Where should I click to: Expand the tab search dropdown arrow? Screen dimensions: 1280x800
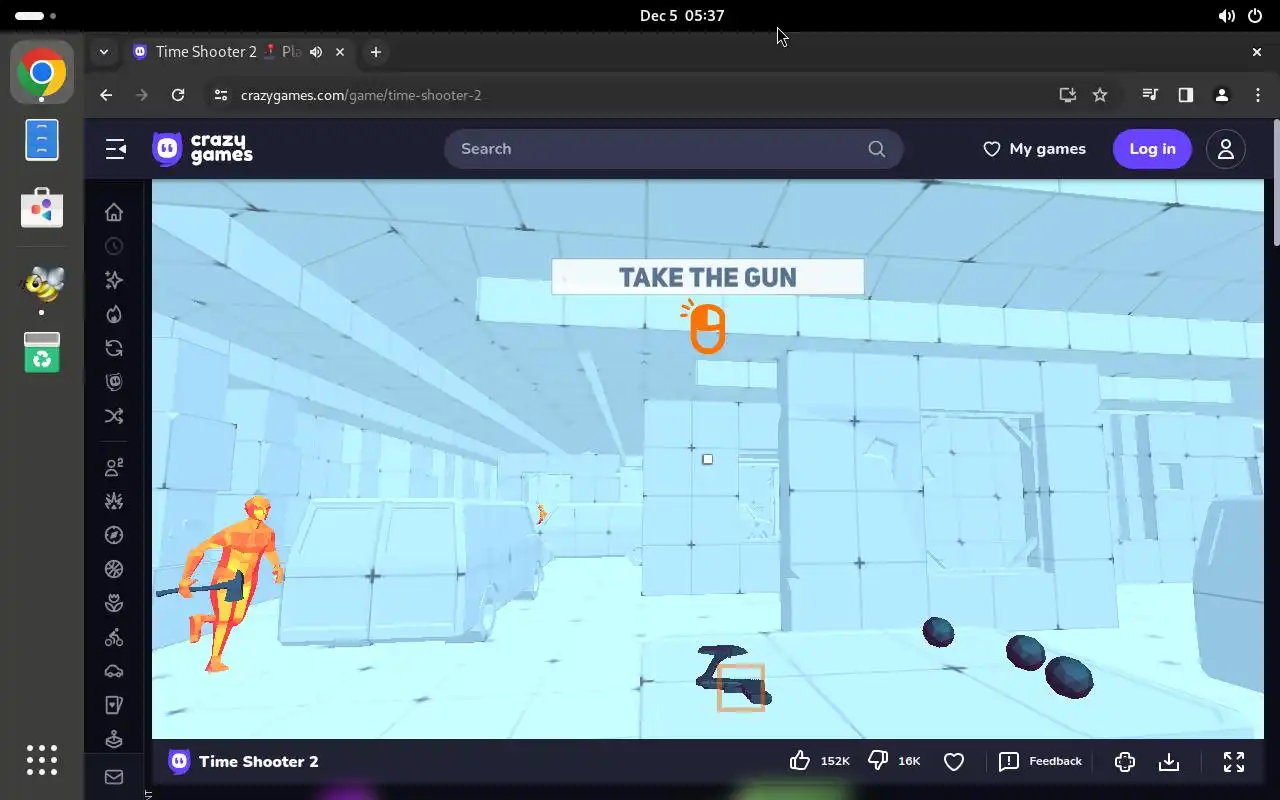(x=103, y=52)
